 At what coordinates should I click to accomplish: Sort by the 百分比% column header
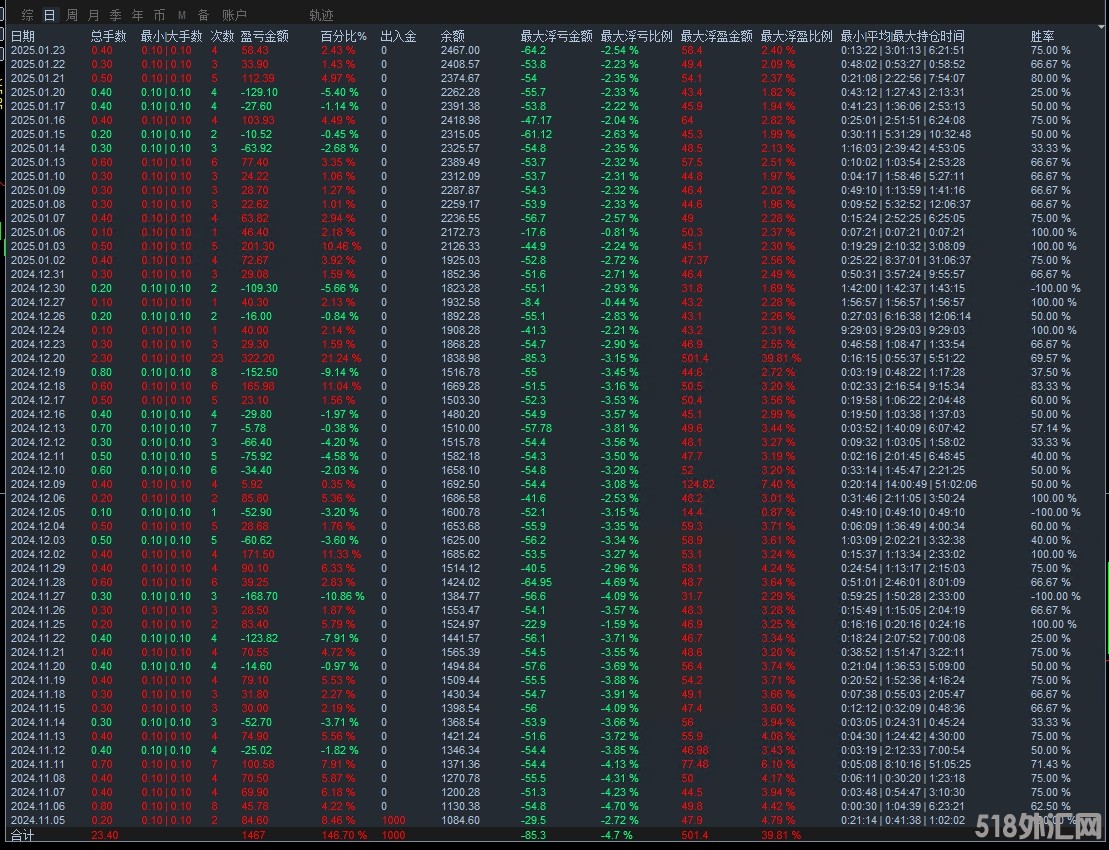344,36
